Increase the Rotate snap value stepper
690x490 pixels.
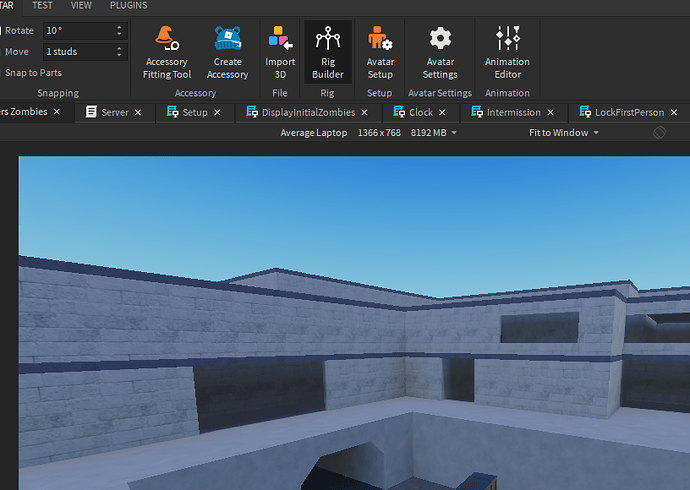pyautogui.click(x=119, y=27)
